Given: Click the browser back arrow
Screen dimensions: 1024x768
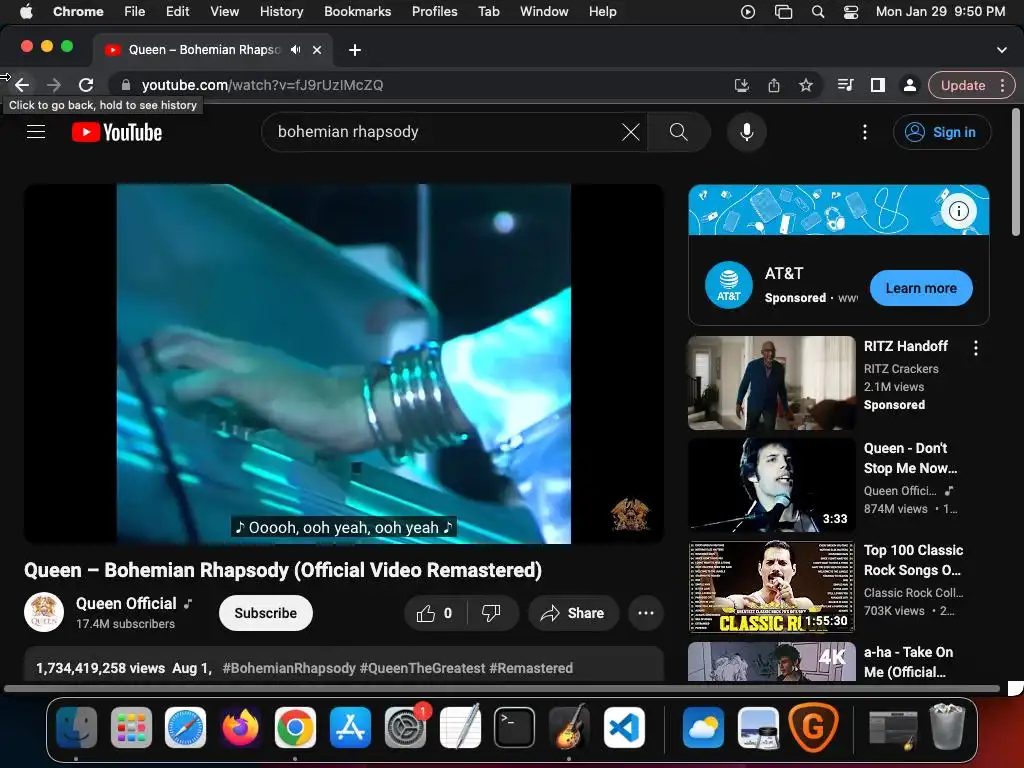Looking at the screenshot, I should (x=22, y=85).
